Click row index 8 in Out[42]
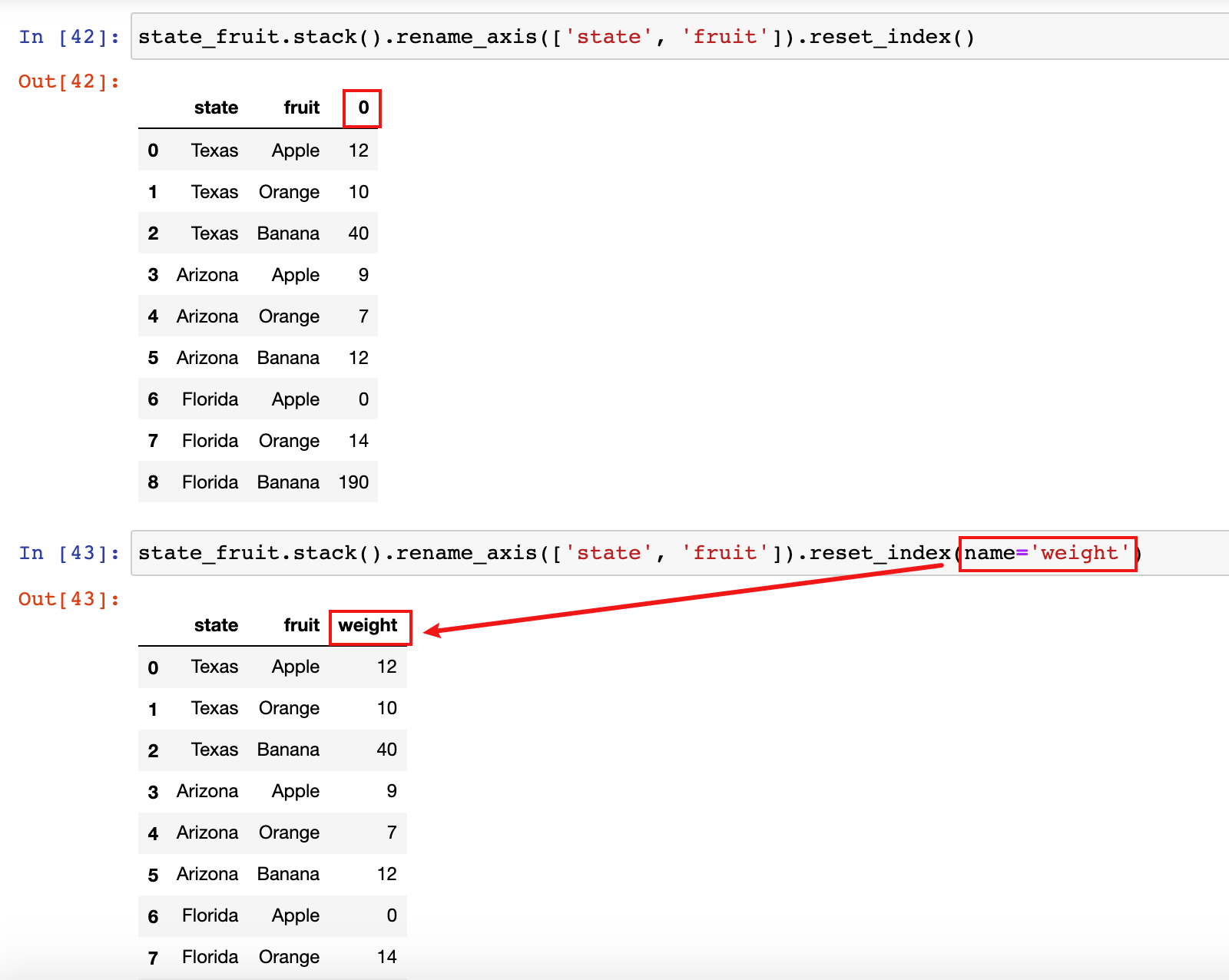Screen dimensions: 1229x980 [x=153, y=482]
